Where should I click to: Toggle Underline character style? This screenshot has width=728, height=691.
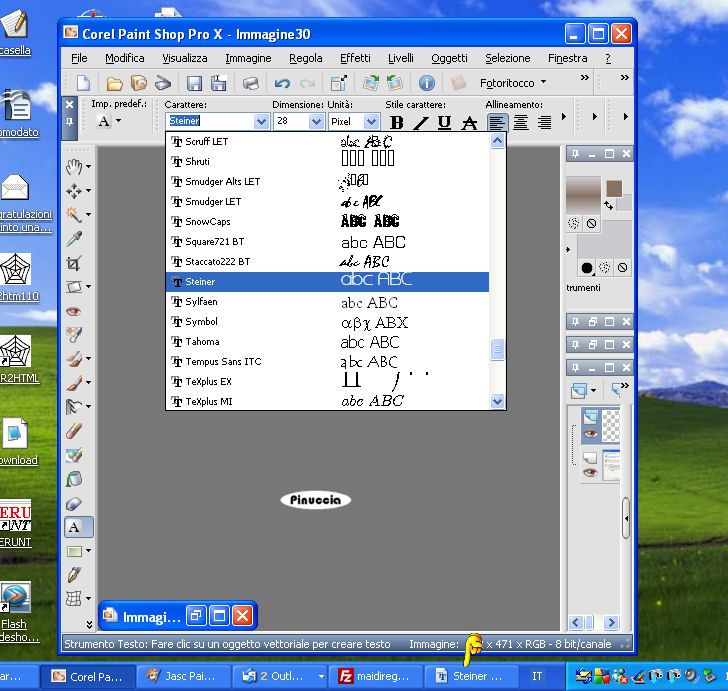click(x=444, y=123)
